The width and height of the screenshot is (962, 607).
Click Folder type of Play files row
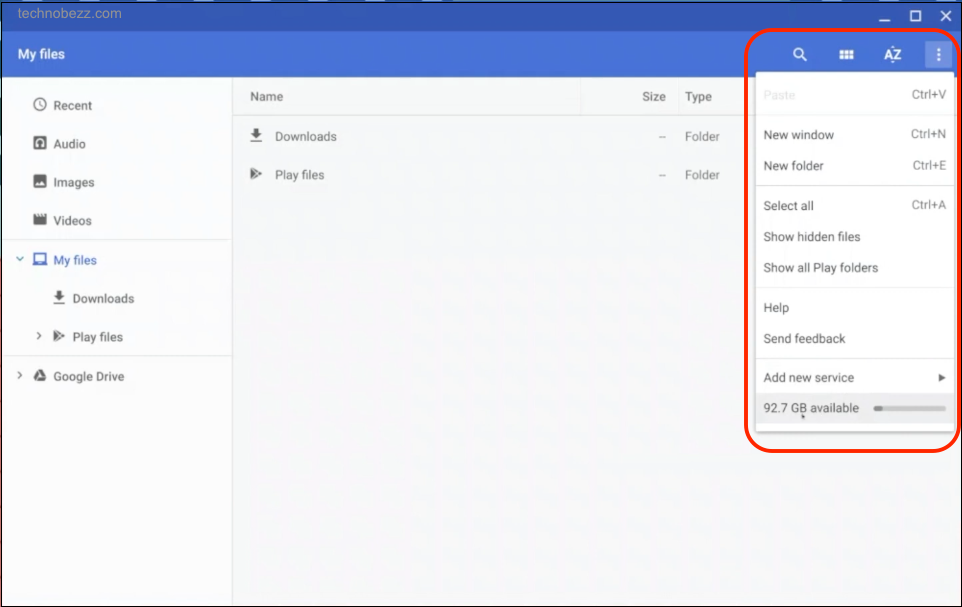(x=702, y=175)
